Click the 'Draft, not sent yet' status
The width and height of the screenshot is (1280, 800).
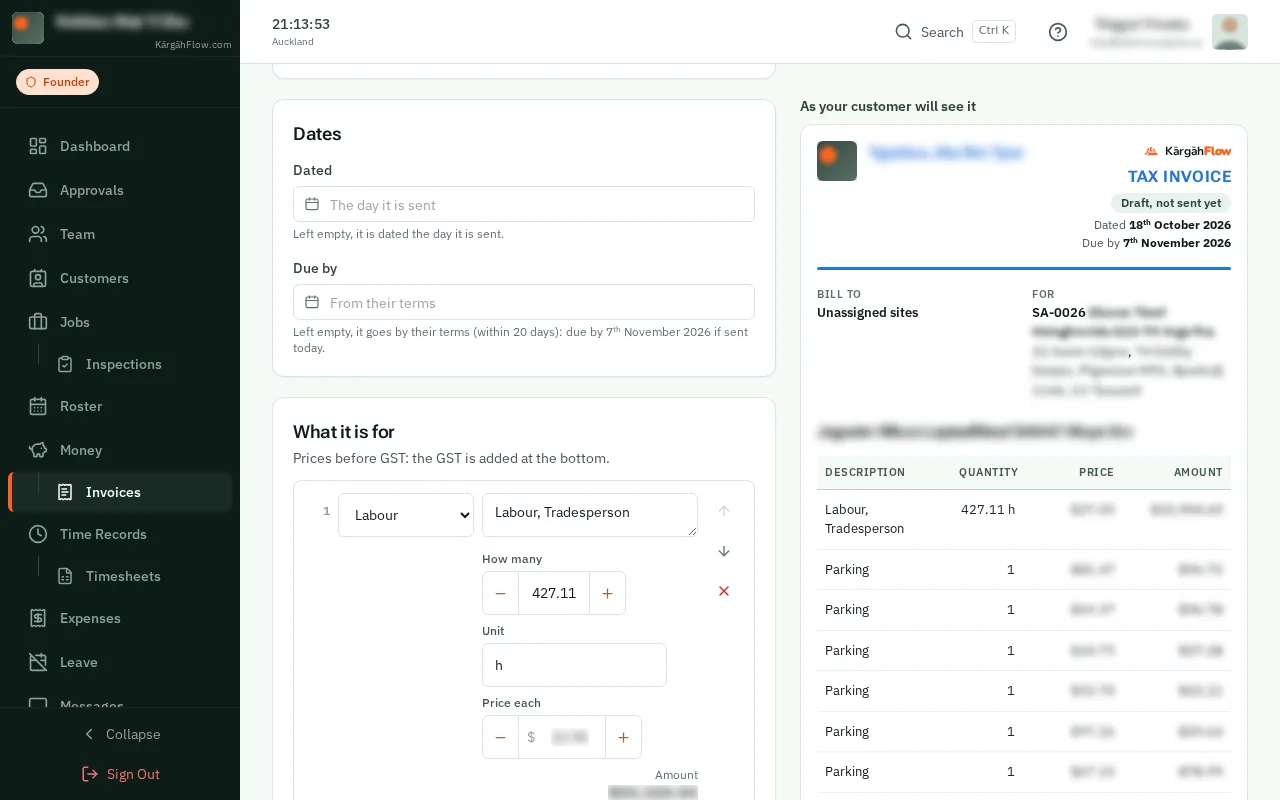(1171, 203)
